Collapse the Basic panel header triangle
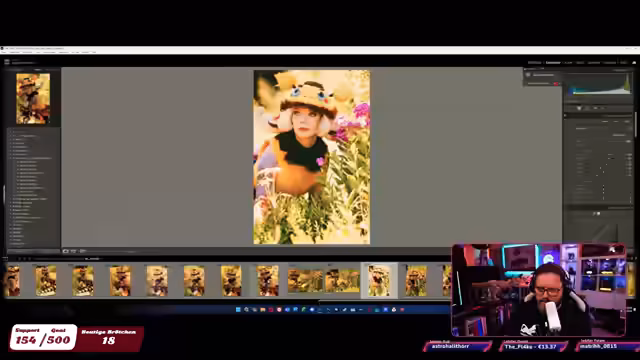The width and height of the screenshot is (640, 360). (565, 116)
